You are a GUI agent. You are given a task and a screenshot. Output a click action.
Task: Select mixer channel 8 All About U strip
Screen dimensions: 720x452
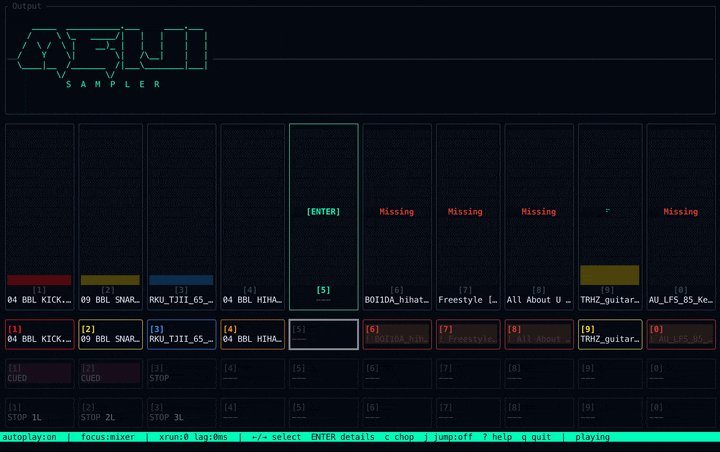[x=539, y=217]
